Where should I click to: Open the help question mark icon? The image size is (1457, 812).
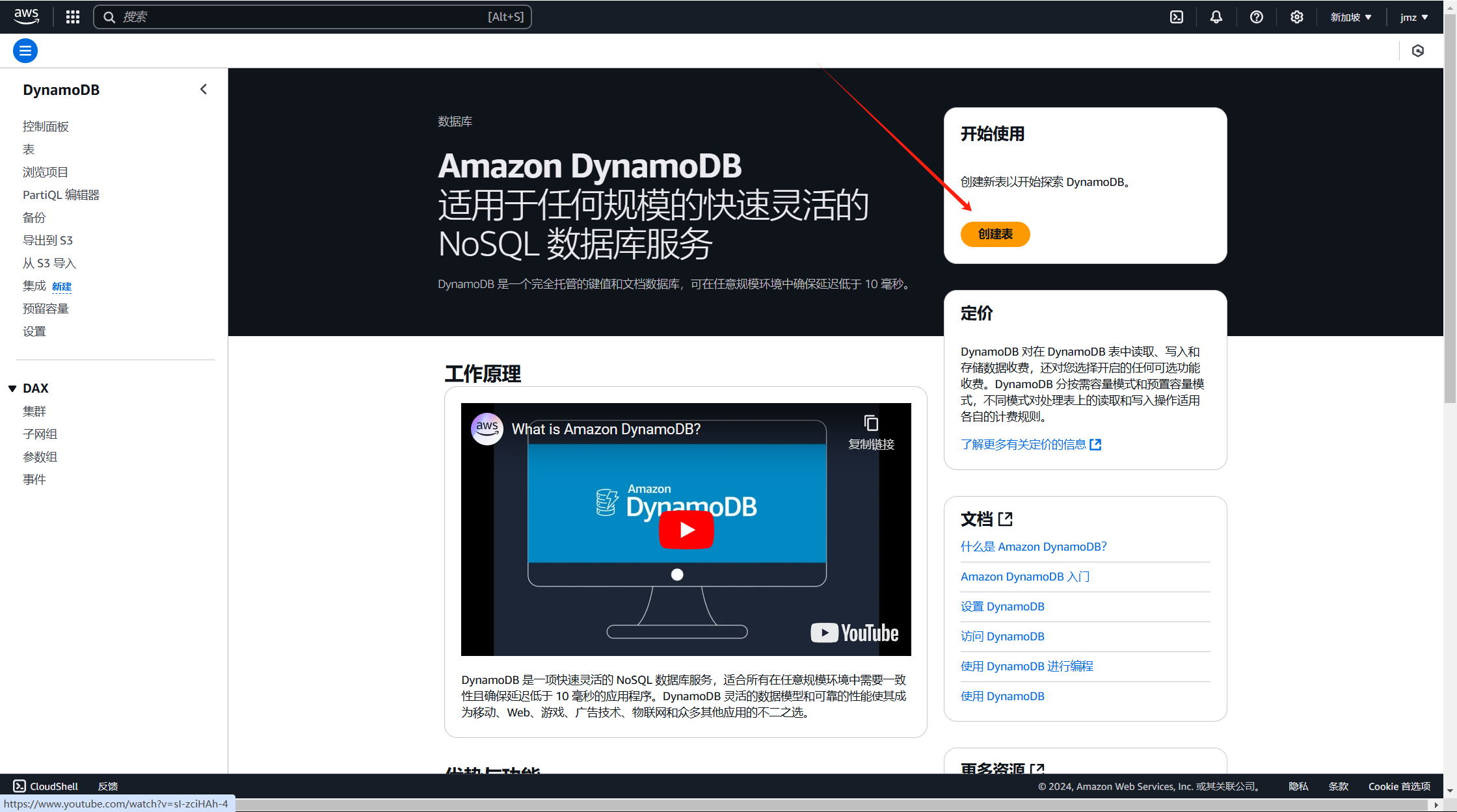pos(1257,17)
